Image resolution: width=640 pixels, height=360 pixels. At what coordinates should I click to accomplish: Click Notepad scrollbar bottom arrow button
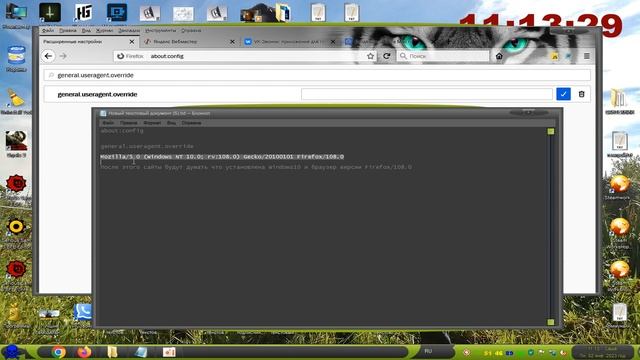click(551, 322)
